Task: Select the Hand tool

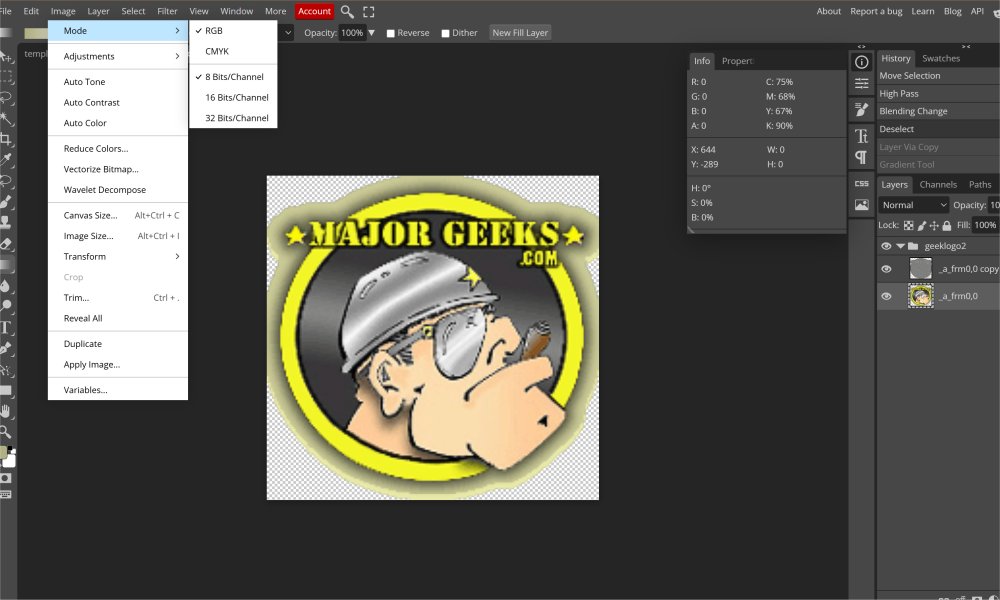Action: click(x=6, y=411)
